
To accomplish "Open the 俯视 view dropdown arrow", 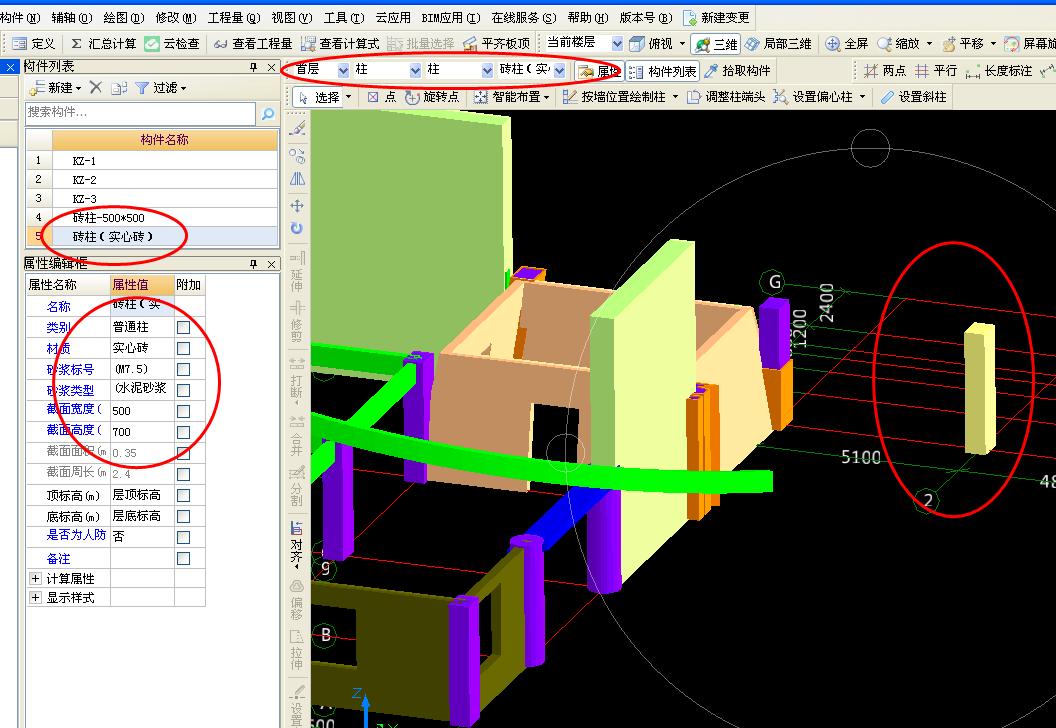I will (682, 44).
